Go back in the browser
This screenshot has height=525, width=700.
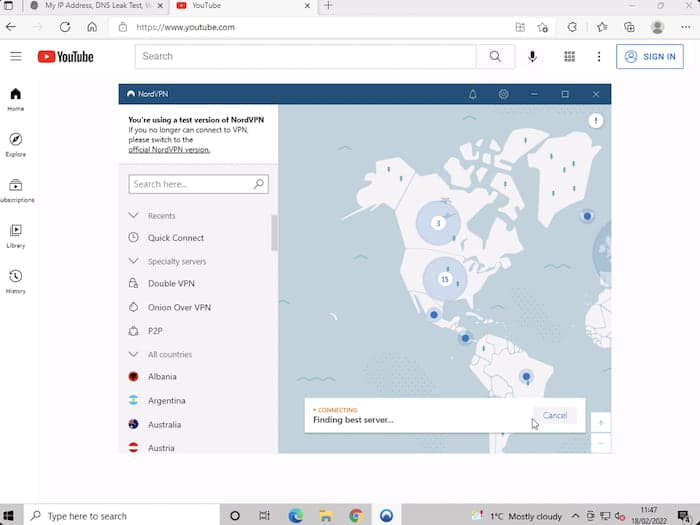click(x=11, y=27)
